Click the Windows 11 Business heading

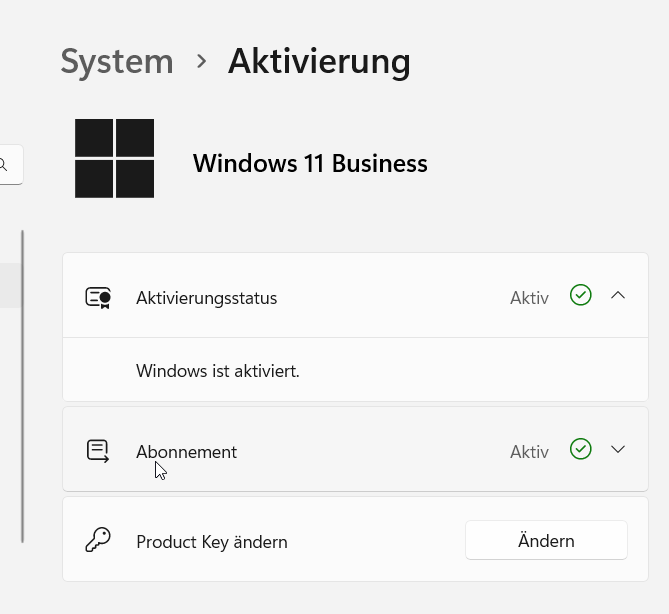click(x=310, y=163)
